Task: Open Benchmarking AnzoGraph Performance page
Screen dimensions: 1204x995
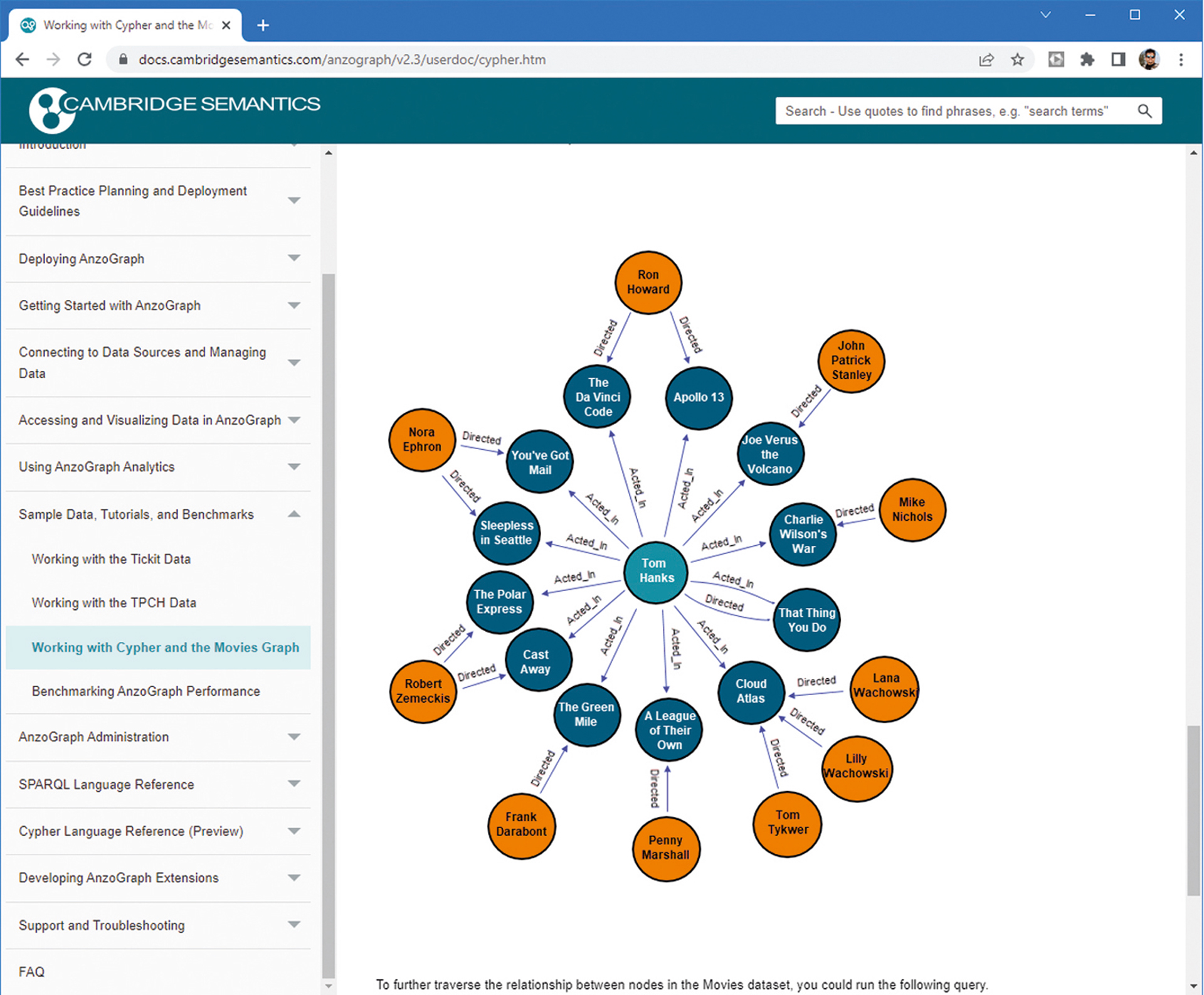Action: [145, 691]
